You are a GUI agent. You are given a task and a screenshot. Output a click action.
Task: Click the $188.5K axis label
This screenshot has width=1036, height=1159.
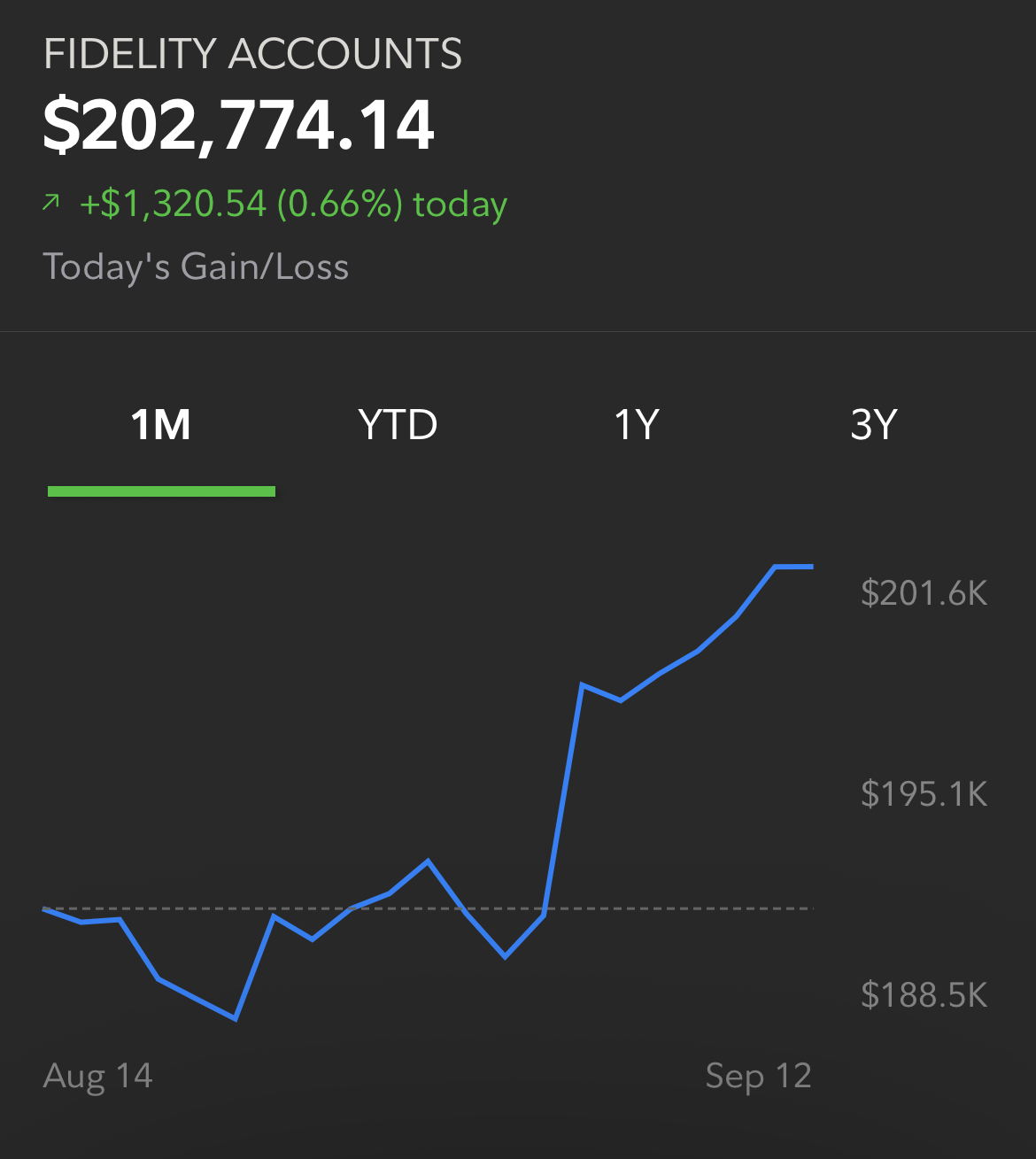pos(924,995)
